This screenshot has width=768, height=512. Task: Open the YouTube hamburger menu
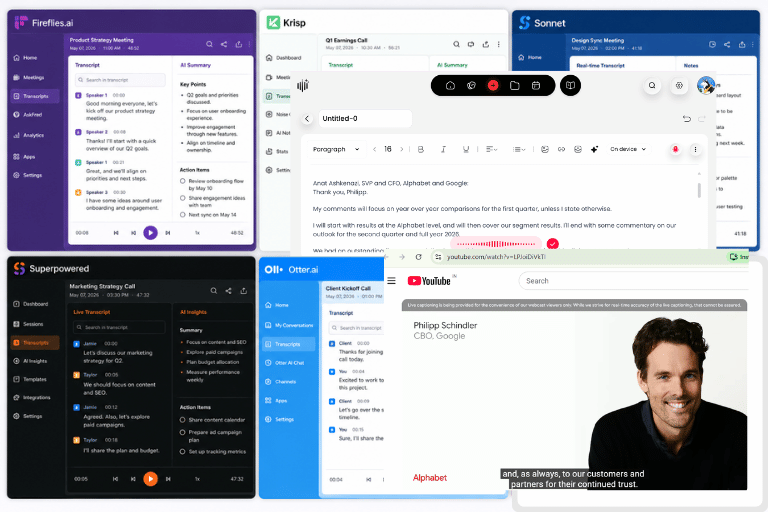[391, 281]
